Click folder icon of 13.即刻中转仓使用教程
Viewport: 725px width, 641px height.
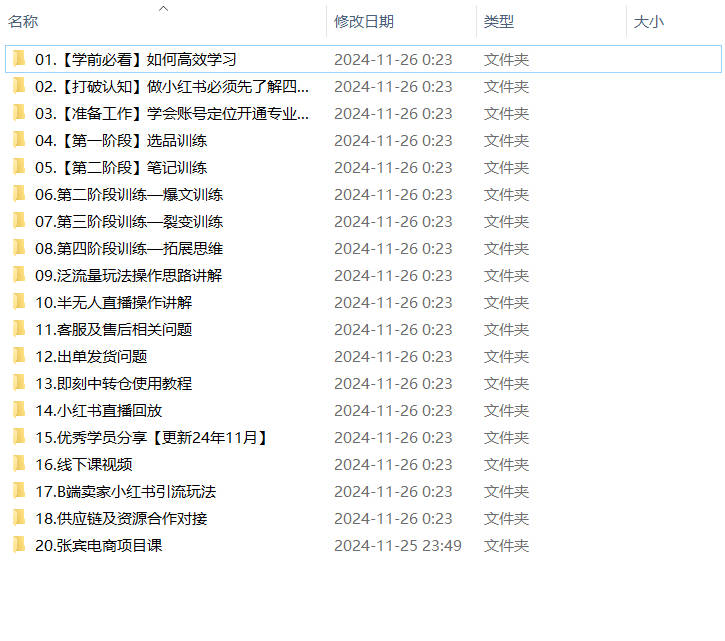coord(19,382)
